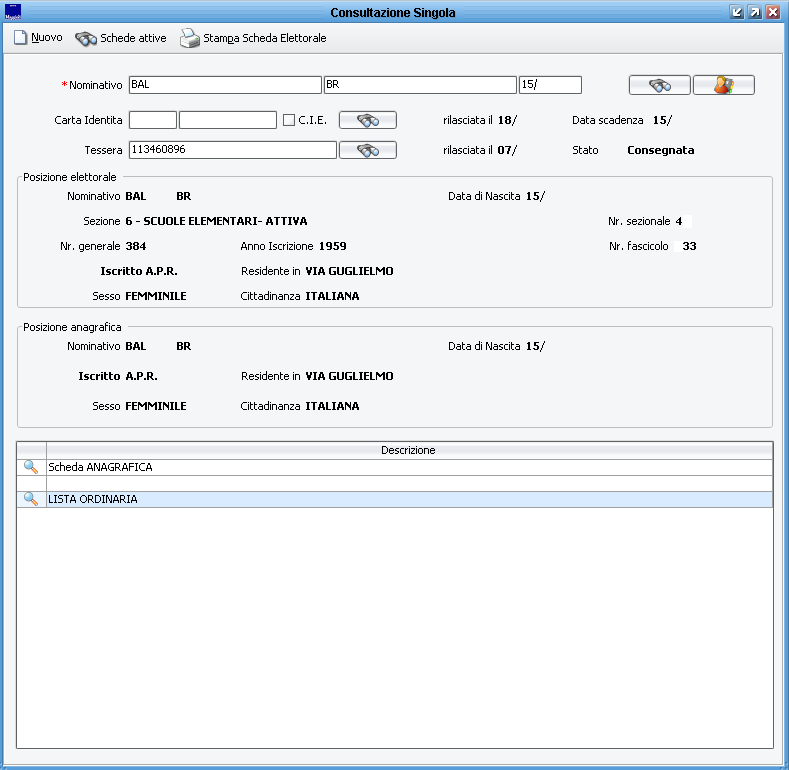This screenshot has width=789, height=770.
Task: Click the application icon in title bar
Action: (x=13, y=12)
